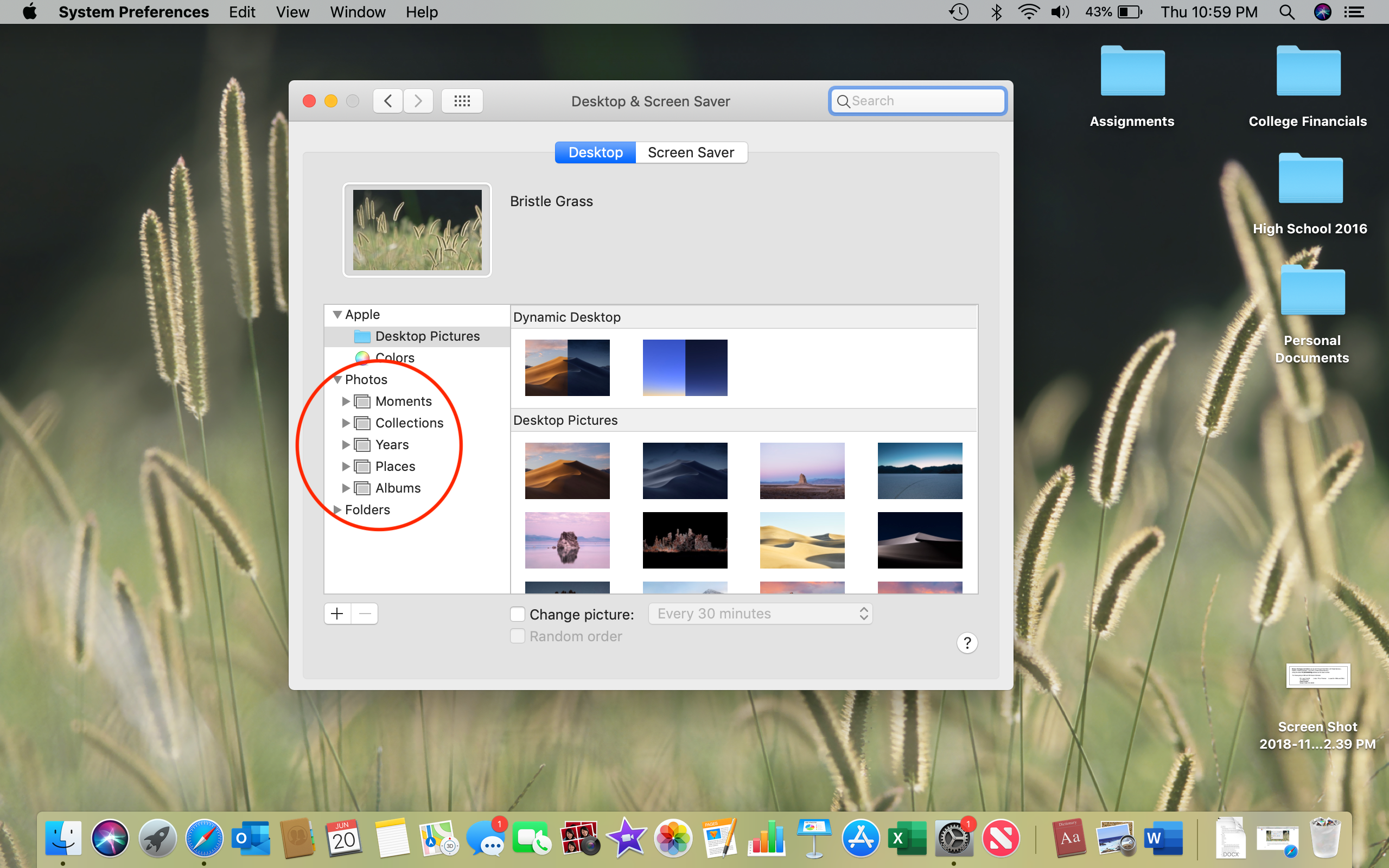Click the Bristle Grass preview image

click(x=417, y=230)
